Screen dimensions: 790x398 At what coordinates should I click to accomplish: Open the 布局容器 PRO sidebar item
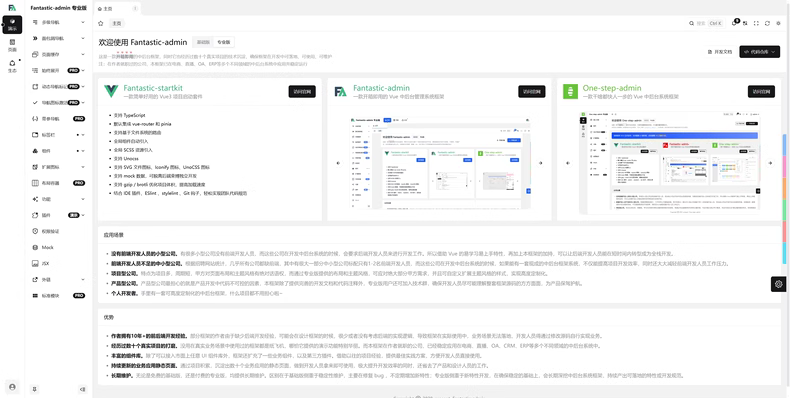pos(58,183)
